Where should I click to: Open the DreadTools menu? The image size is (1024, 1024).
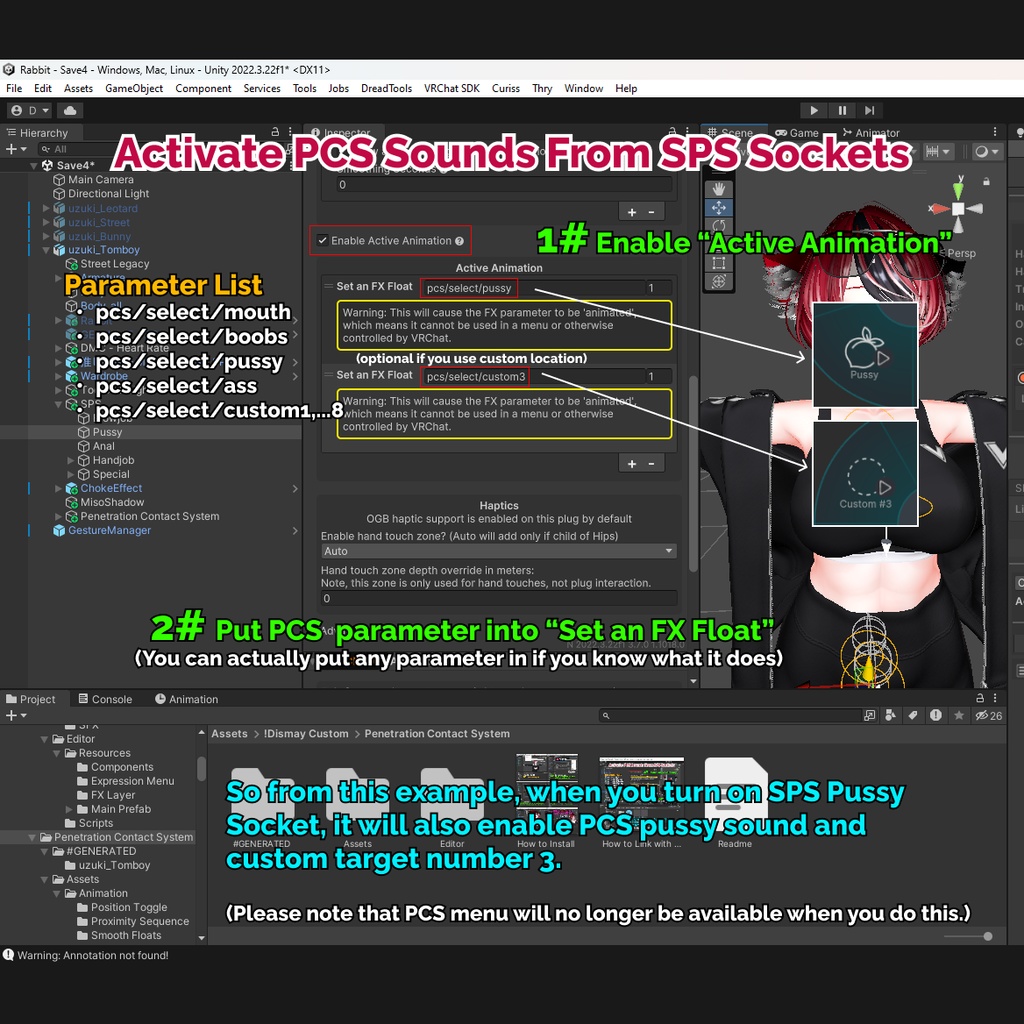pyautogui.click(x=386, y=88)
